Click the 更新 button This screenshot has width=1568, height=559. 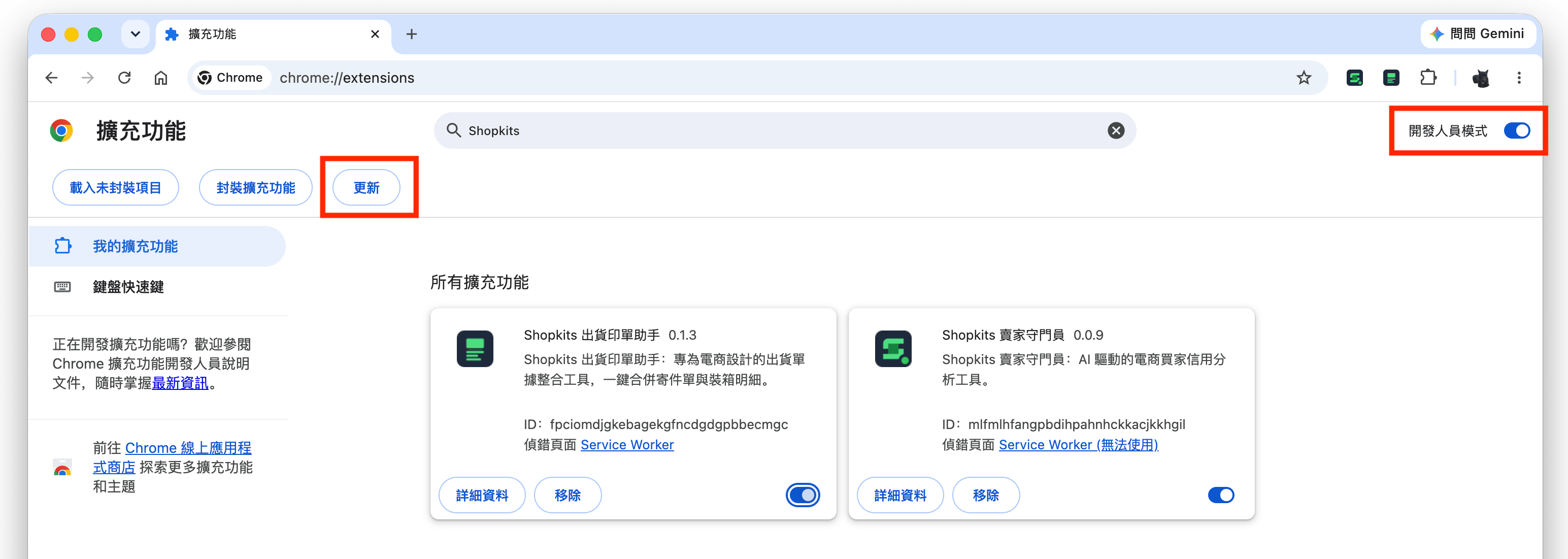[366, 187]
